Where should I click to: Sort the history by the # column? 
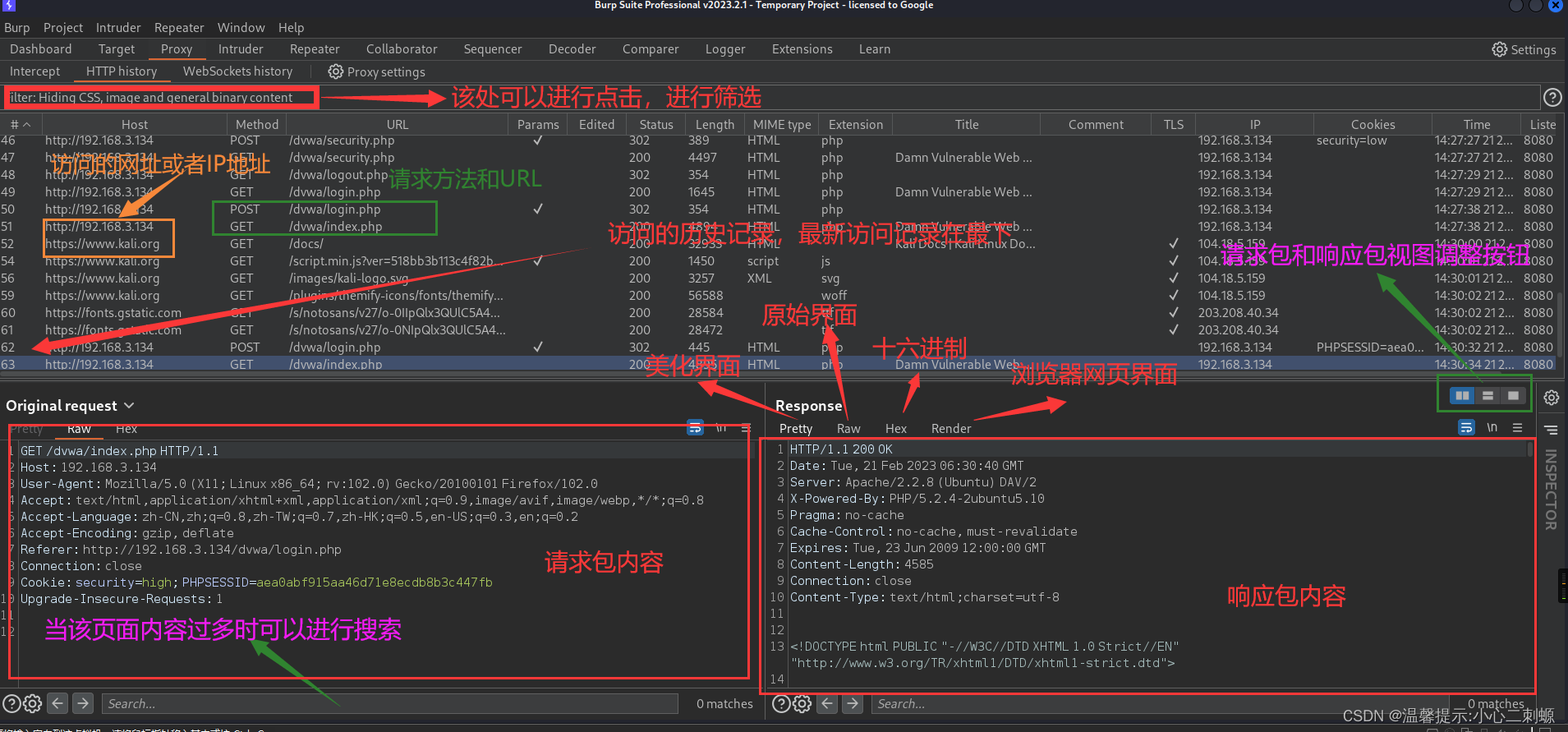(x=20, y=125)
